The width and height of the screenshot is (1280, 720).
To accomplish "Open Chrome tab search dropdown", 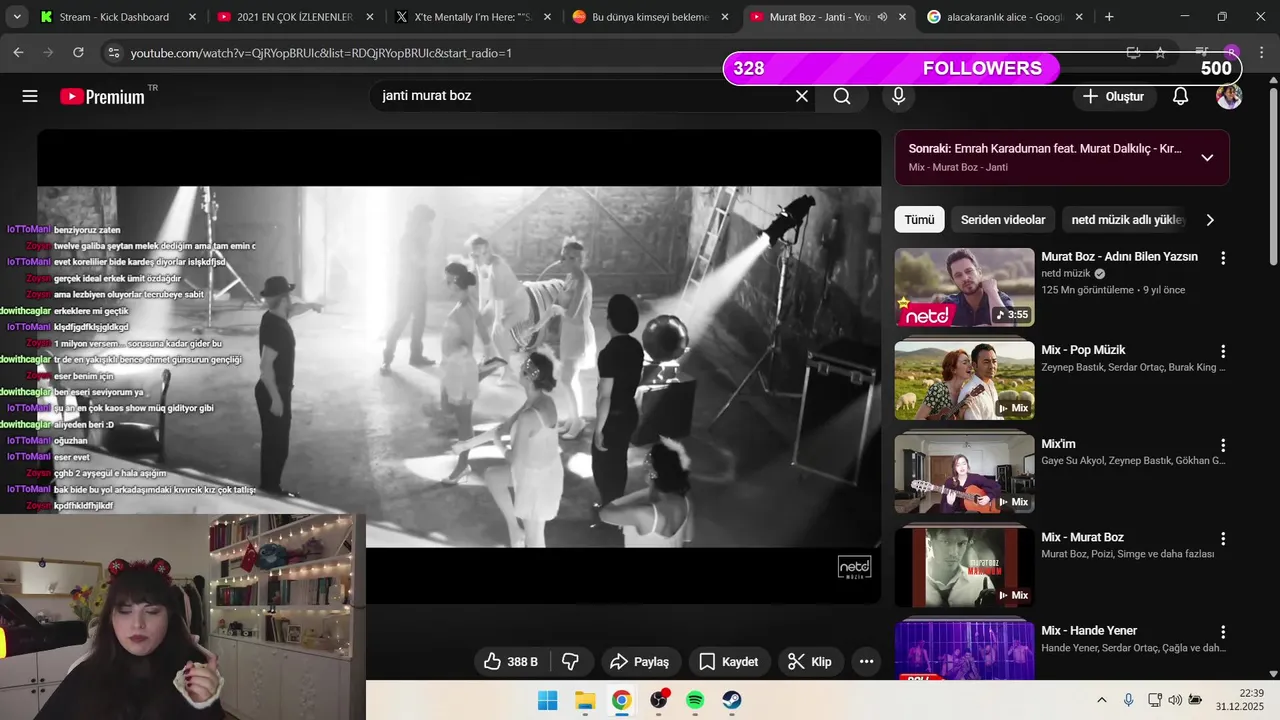I will [x=17, y=17].
